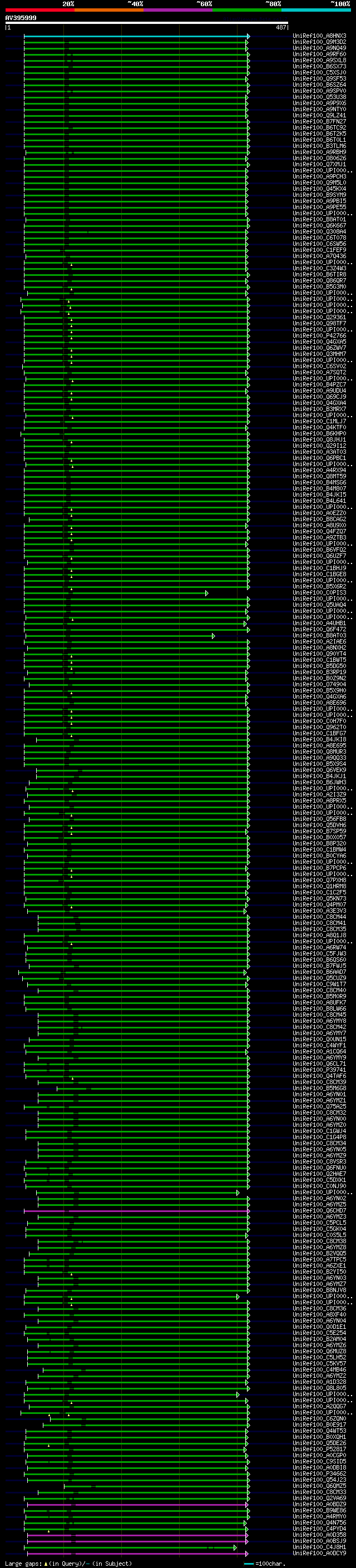Screen dimensions: 356x1568
Task: Click hit label UniRef100_Q6VEK9
Action: [x=319, y=770]
